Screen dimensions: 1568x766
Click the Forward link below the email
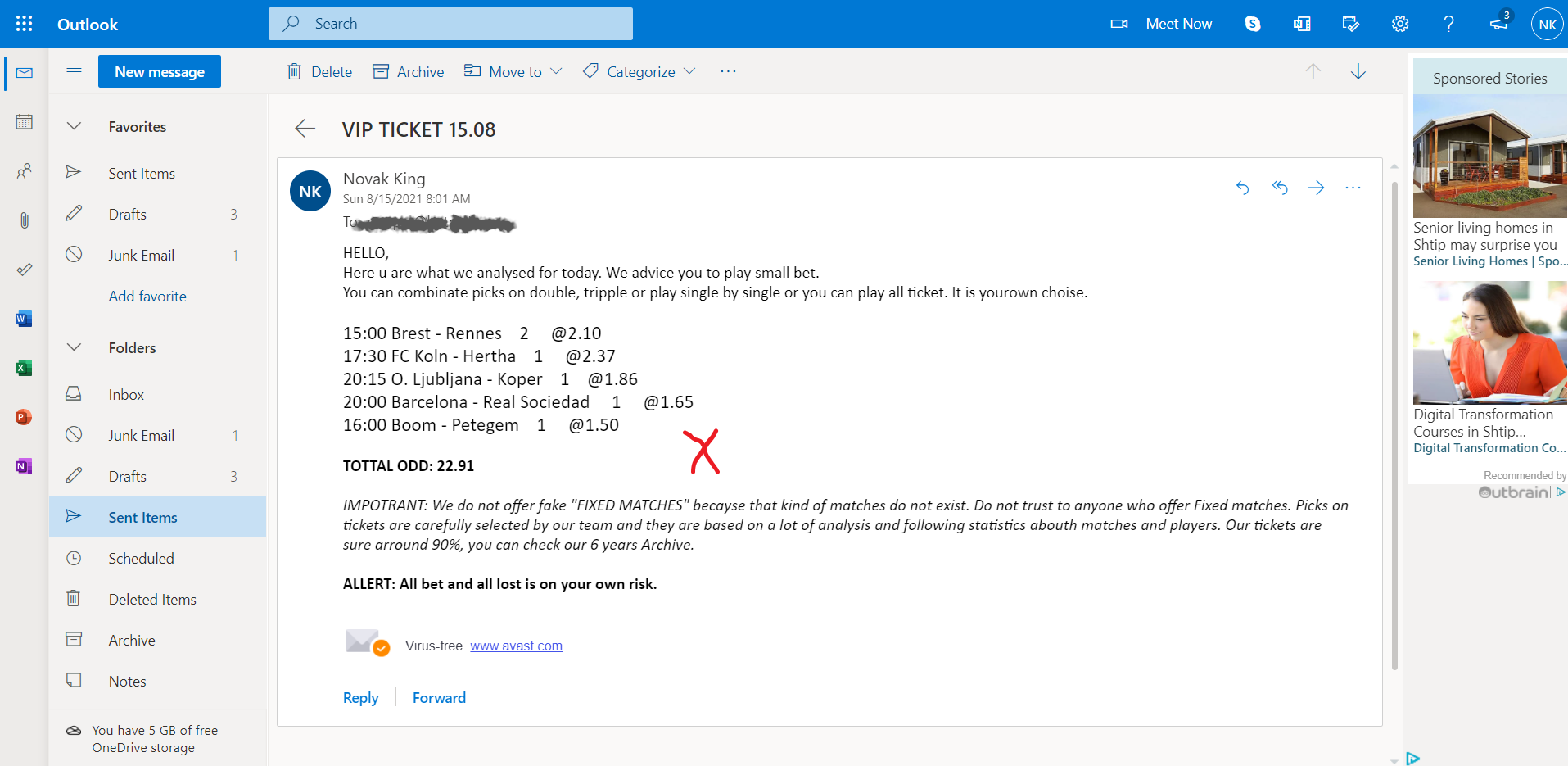point(439,698)
